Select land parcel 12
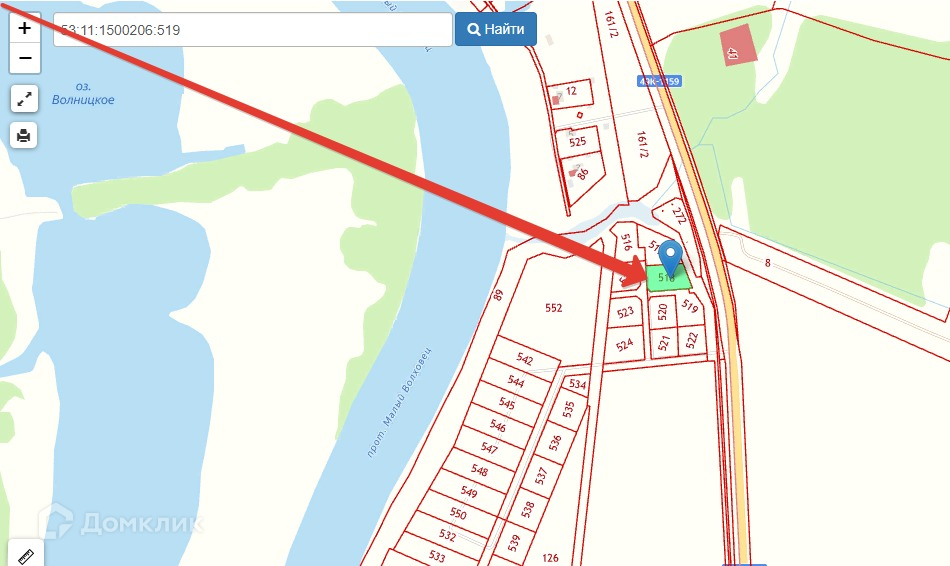Screen dimensions: 950x566 pos(570,93)
